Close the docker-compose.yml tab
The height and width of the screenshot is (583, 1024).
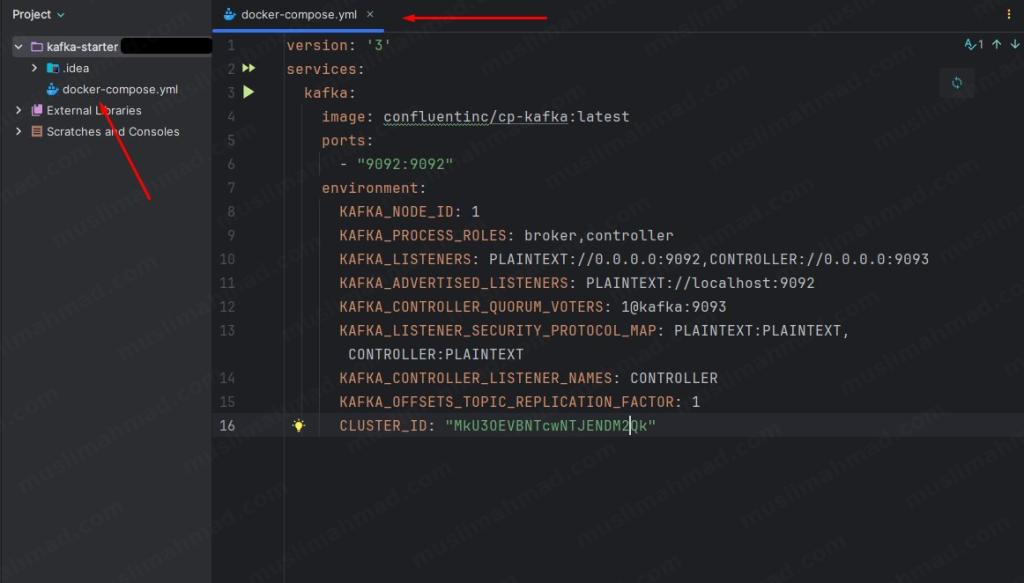[370, 15]
